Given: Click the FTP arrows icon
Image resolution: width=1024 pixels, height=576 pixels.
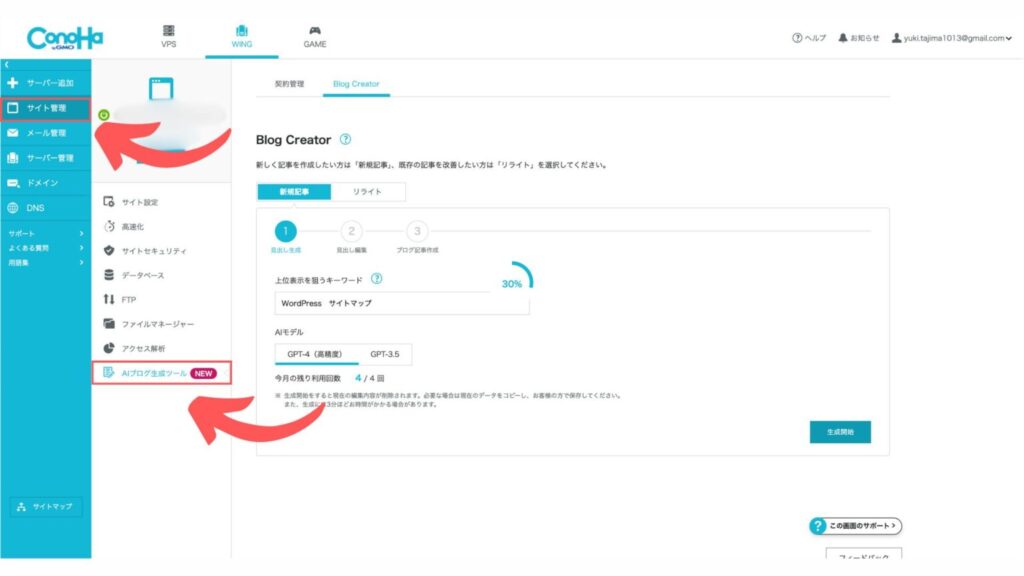Looking at the screenshot, I should (109, 299).
